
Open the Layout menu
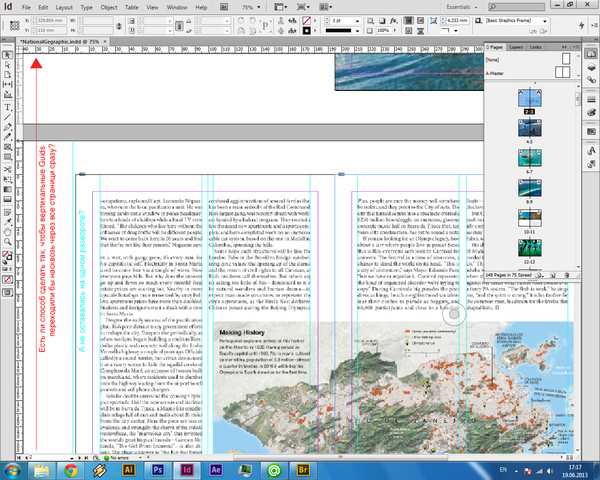64,7
